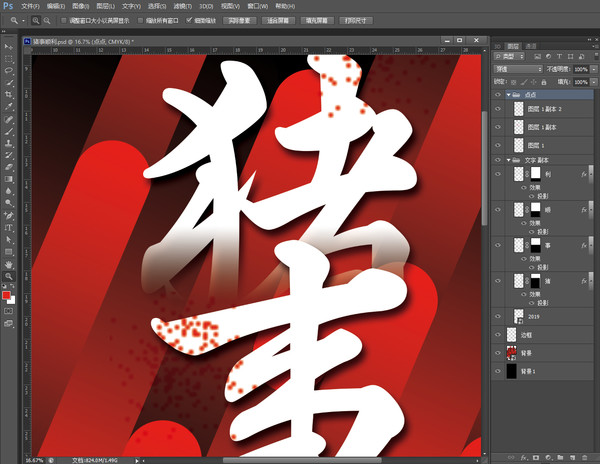Select the Eraser tool
Viewport: 600px width, 464px height.
pyautogui.click(x=8, y=167)
